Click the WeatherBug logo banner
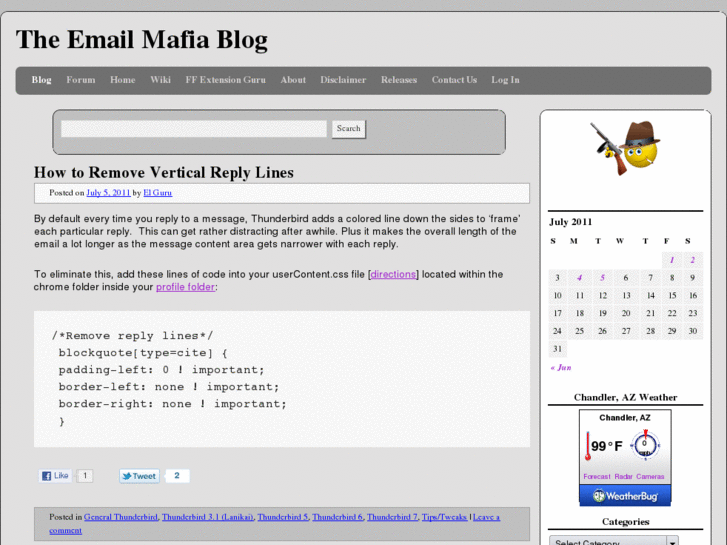Viewport: 727px width, 545px height. 625,496
